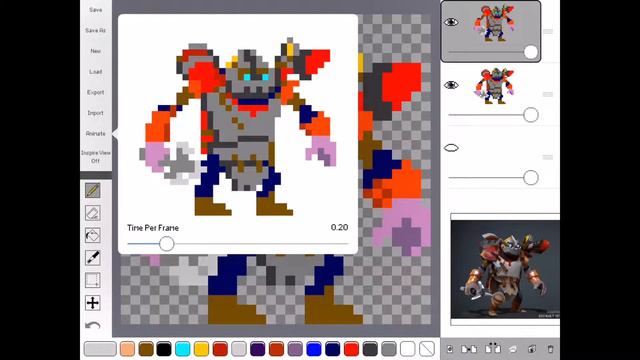Select the Eraser tool

tap(93, 213)
